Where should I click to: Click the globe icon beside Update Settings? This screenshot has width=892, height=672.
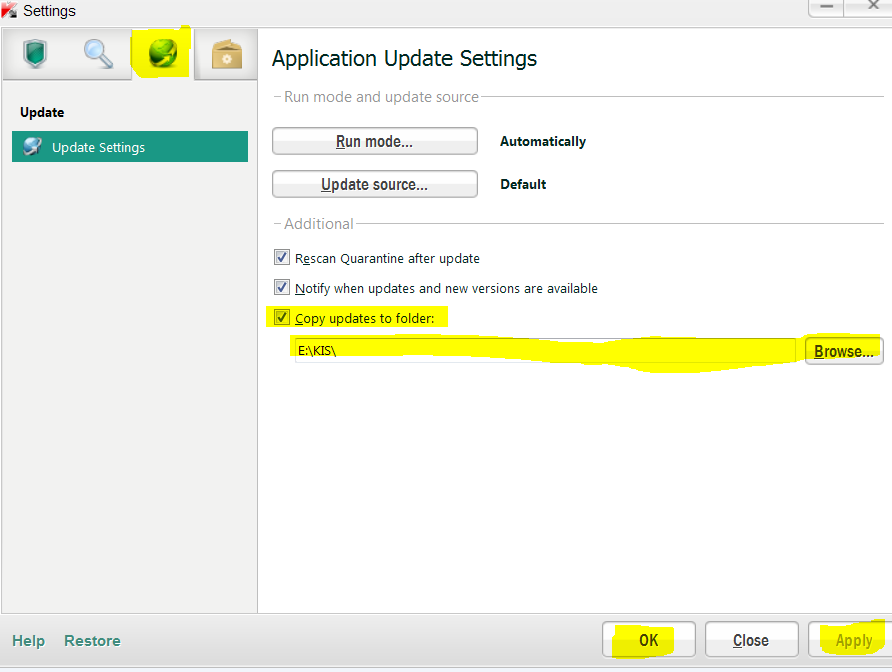(x=33, y=147)
